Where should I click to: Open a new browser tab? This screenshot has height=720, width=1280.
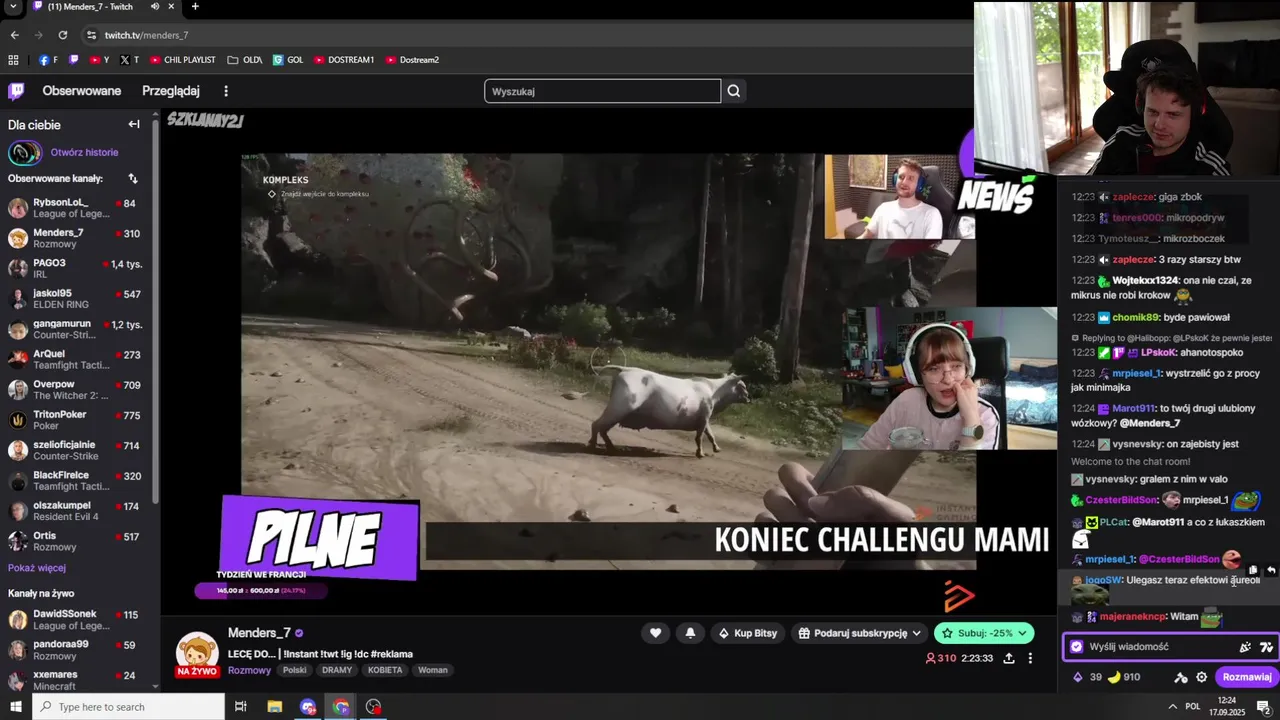(x=195, y=6)
